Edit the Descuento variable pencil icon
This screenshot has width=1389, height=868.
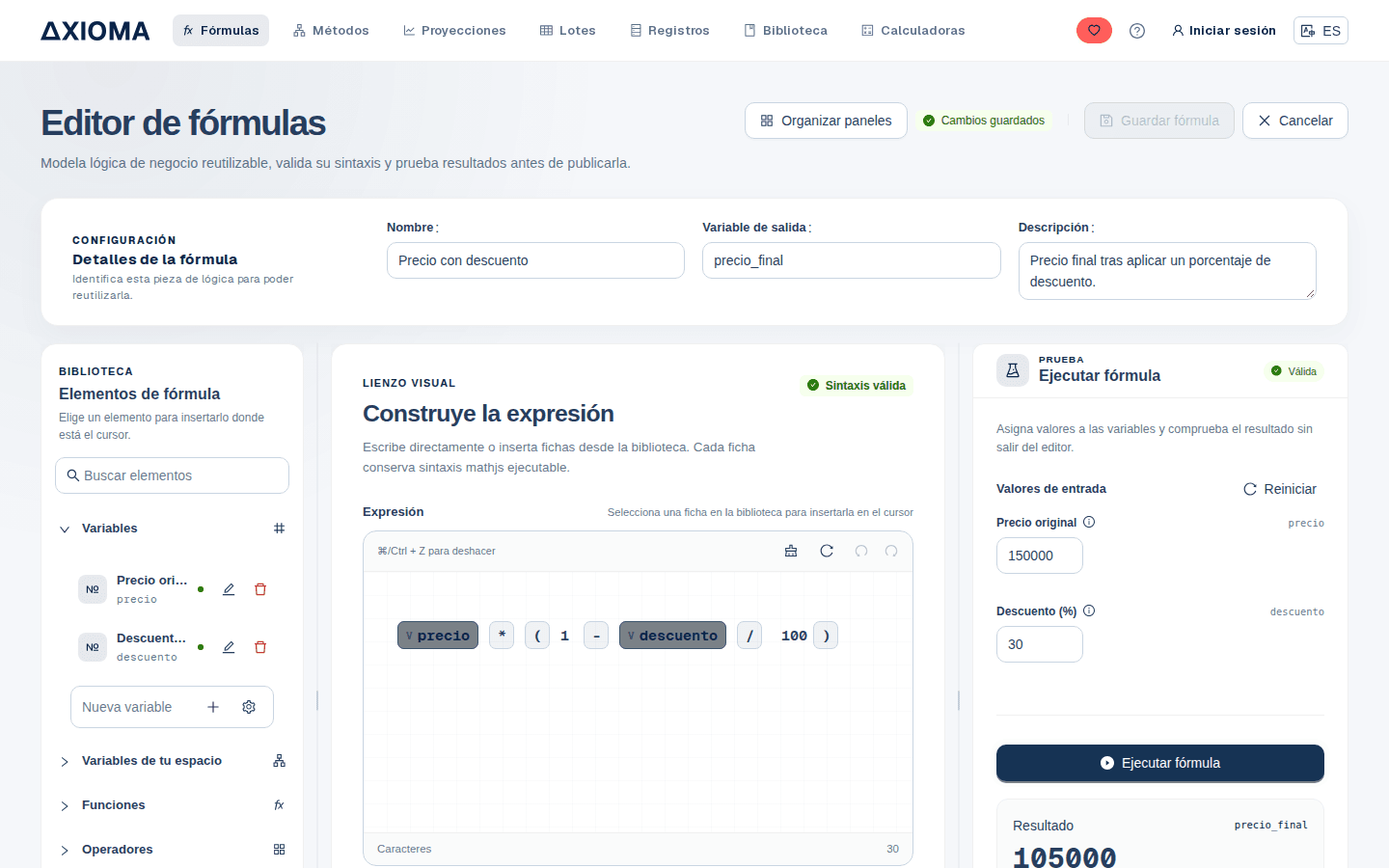[x=229, y=647]
